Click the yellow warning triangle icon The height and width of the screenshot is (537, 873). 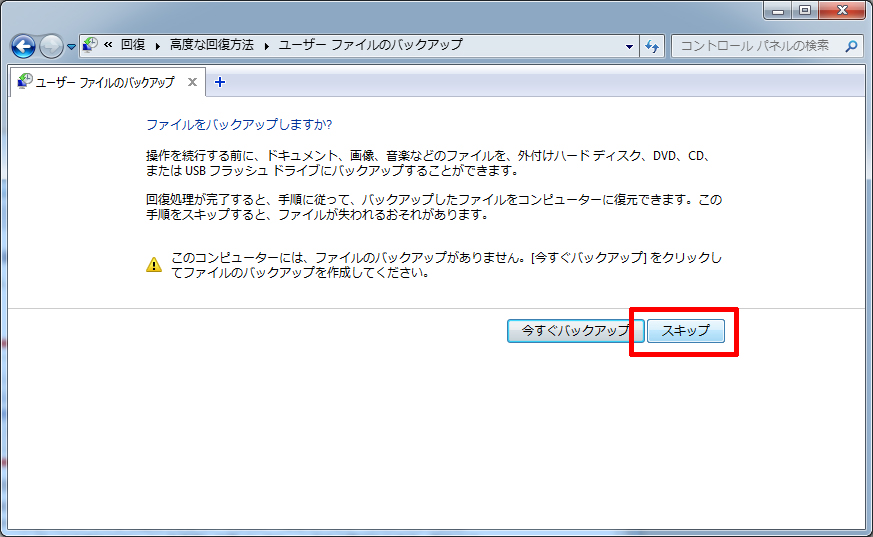pos(153,265)
